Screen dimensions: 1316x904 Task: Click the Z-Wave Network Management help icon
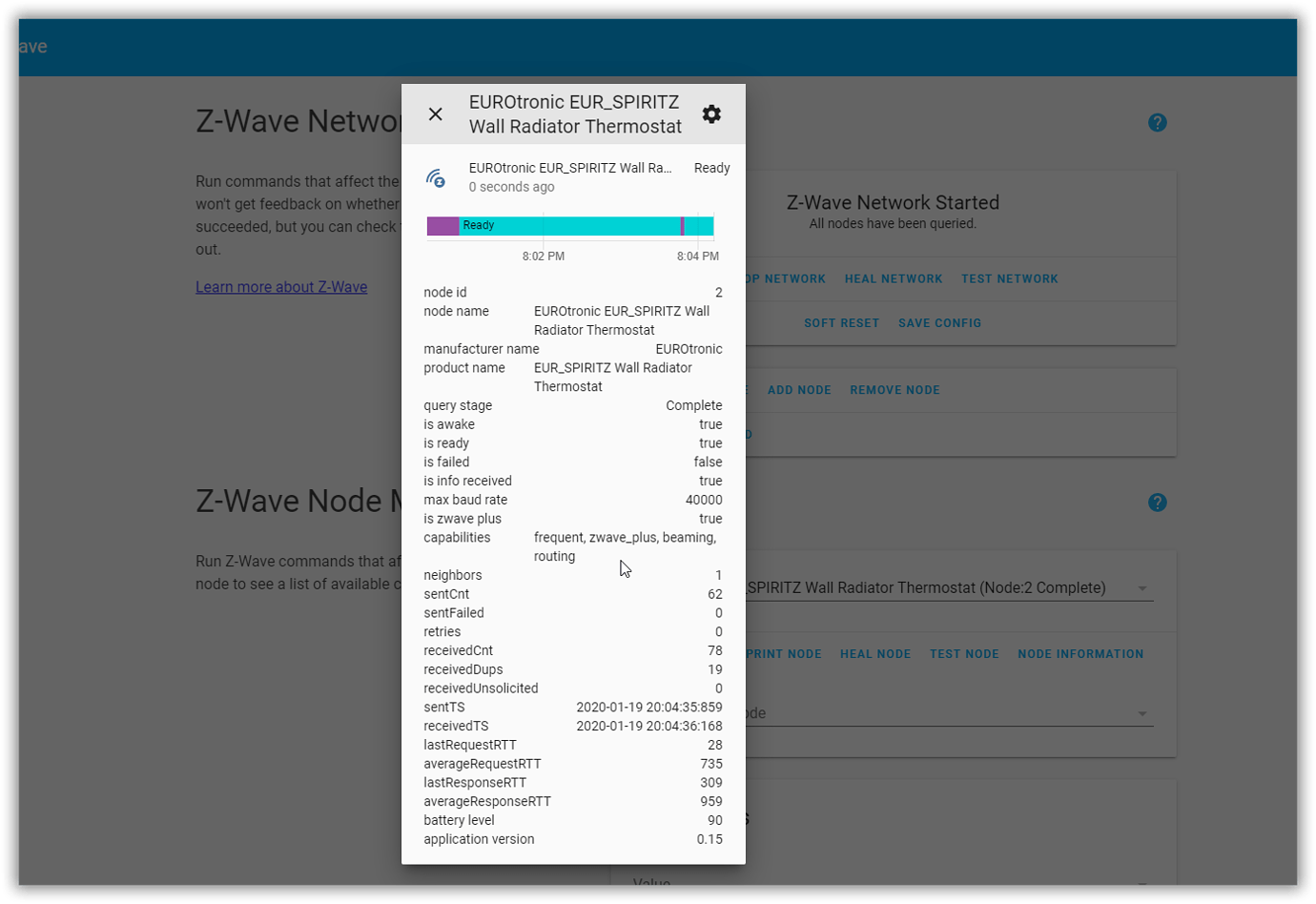(x=1157, y=122)
